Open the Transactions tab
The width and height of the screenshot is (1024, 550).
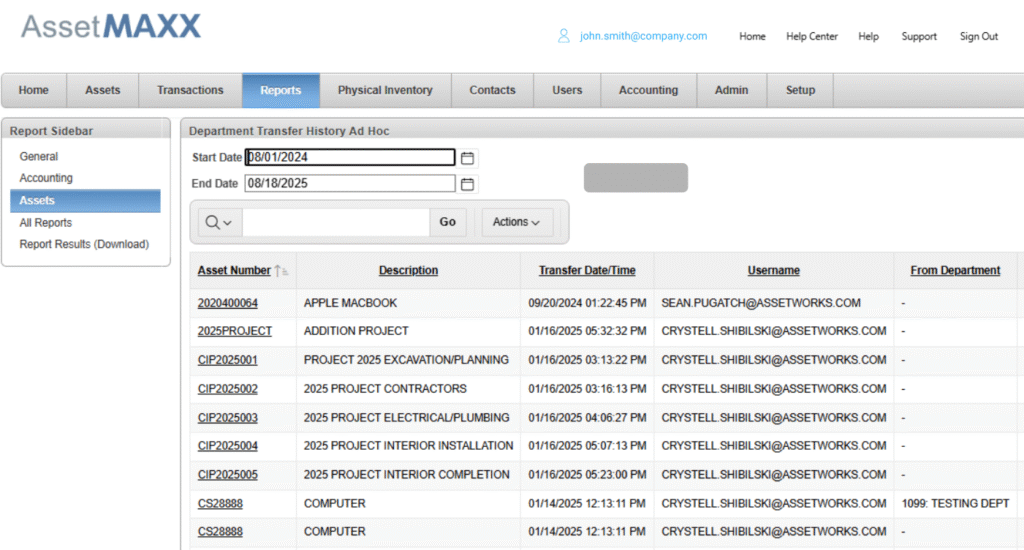click(190, 90)
